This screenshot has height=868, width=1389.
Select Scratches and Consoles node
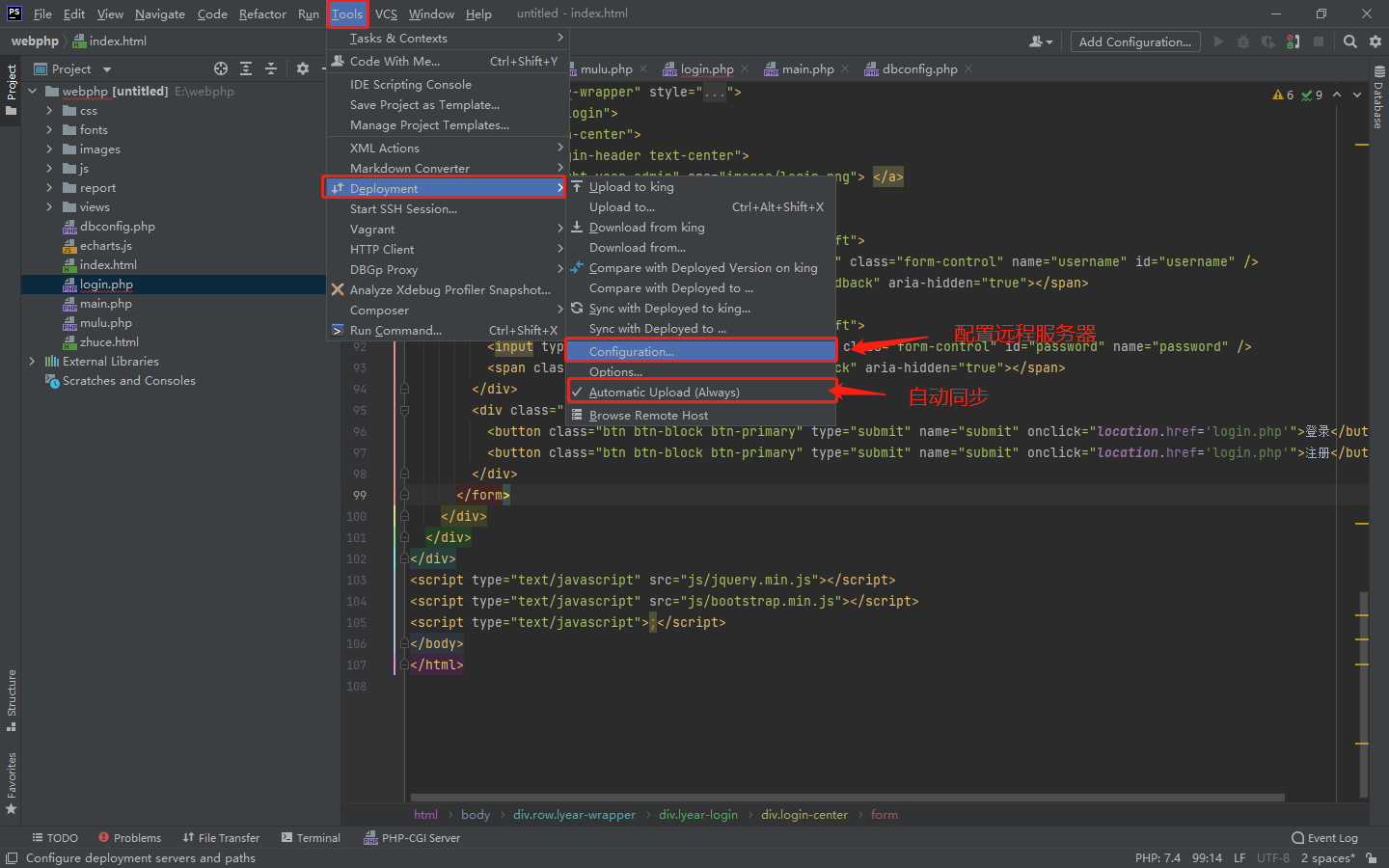[121, 380]
